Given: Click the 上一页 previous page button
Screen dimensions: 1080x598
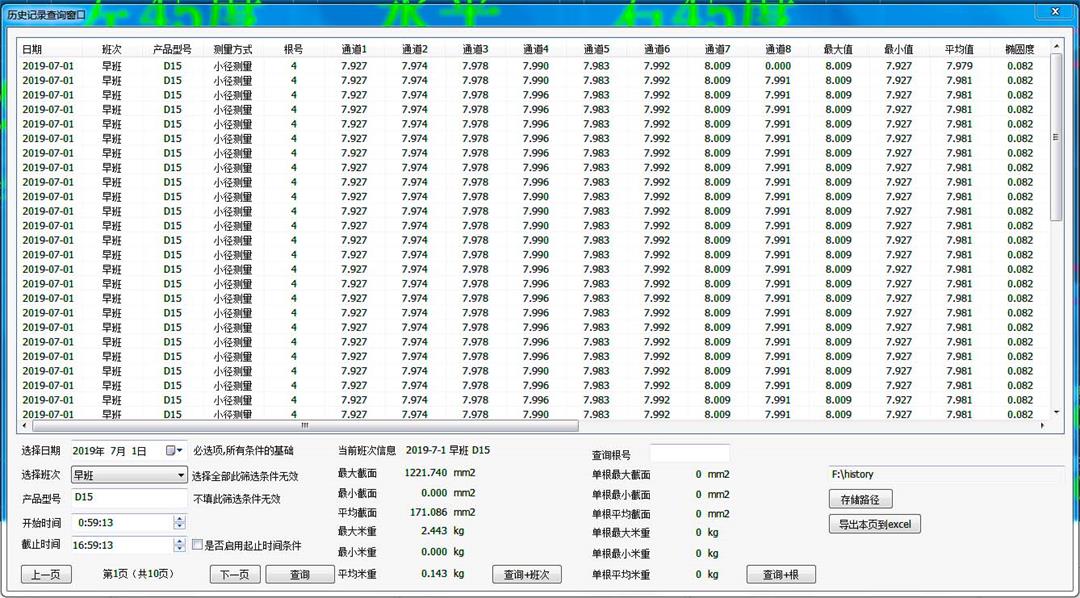Looking at the screenshot, I should [45, 574].
